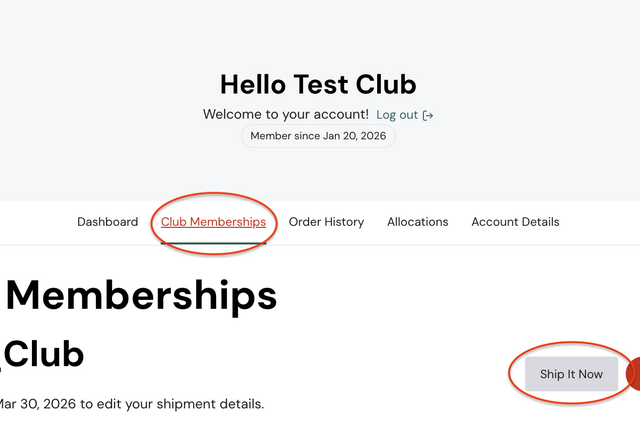This screenshot has width=640, height=427.
Task: Click the red circular button beside Ship It Now
Action: 634,374
